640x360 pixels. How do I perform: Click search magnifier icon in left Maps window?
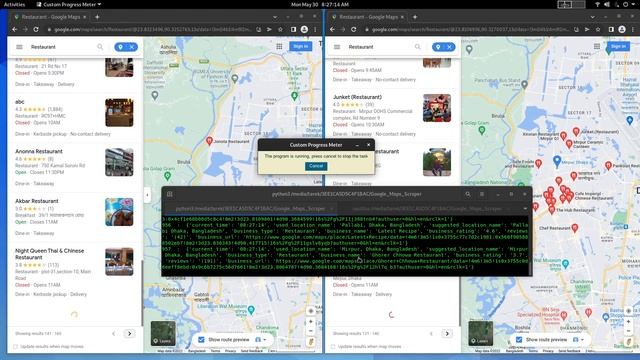coord(100,47)
